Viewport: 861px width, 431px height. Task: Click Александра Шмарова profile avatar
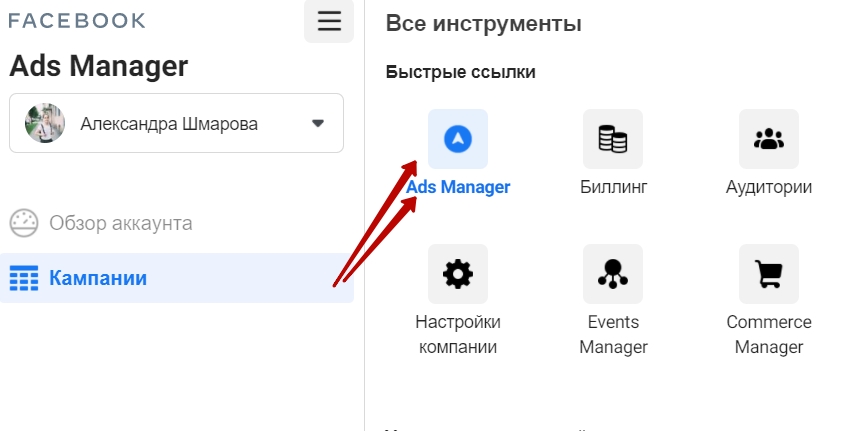(45, 123)
